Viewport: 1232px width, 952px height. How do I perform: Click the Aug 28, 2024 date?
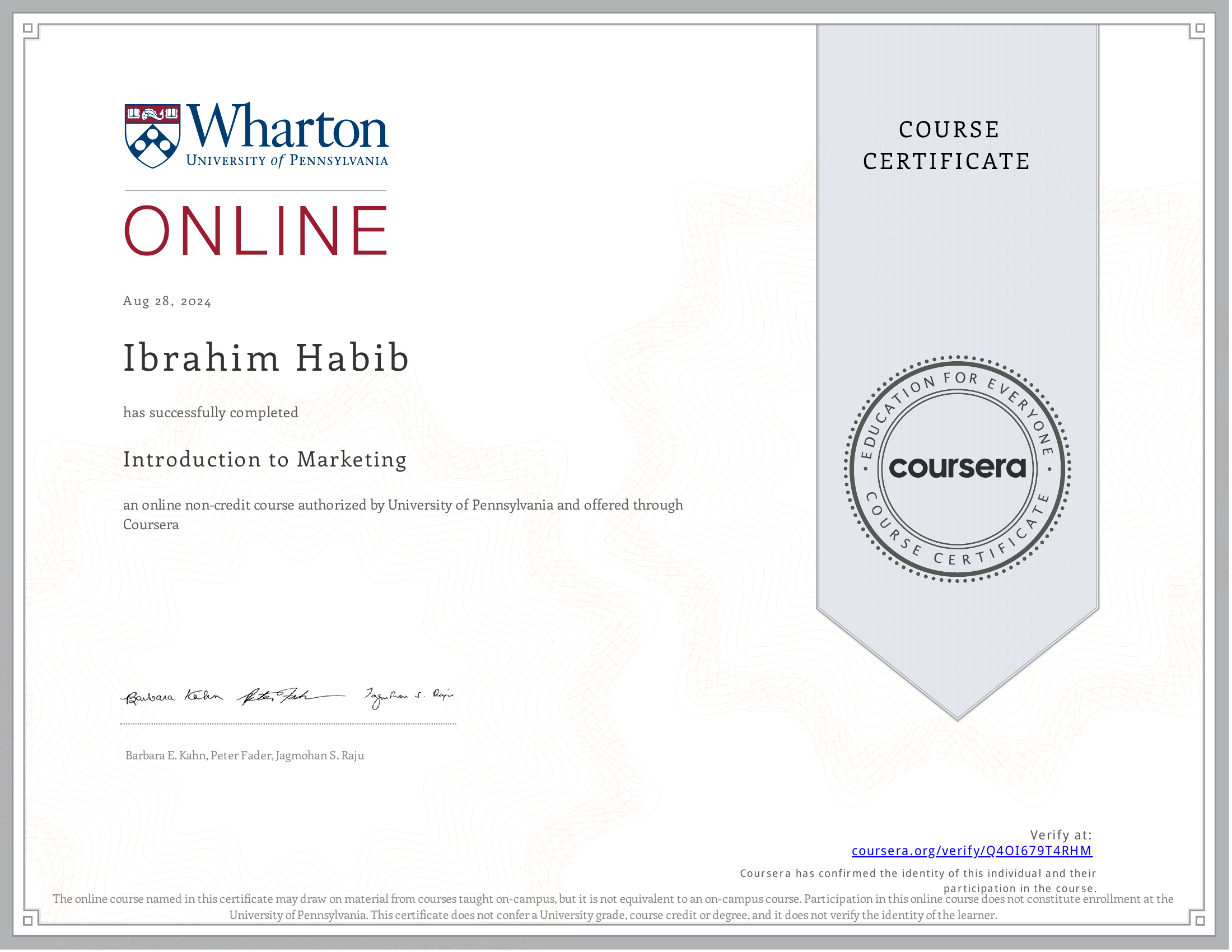tap(167, 302)
